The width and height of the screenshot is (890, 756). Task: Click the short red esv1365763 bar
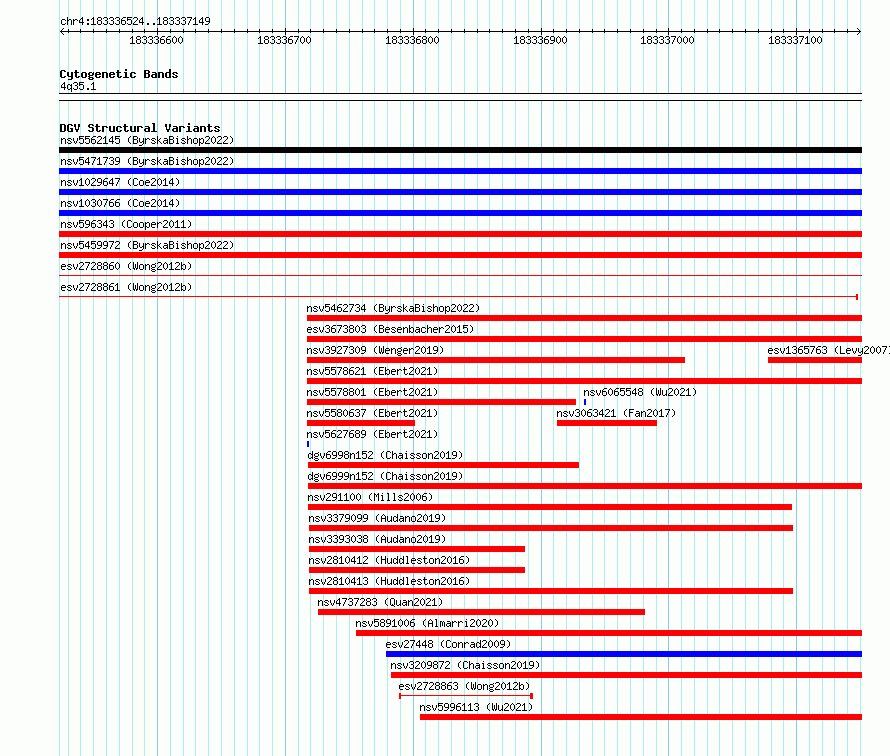click(x=815, y=360)
